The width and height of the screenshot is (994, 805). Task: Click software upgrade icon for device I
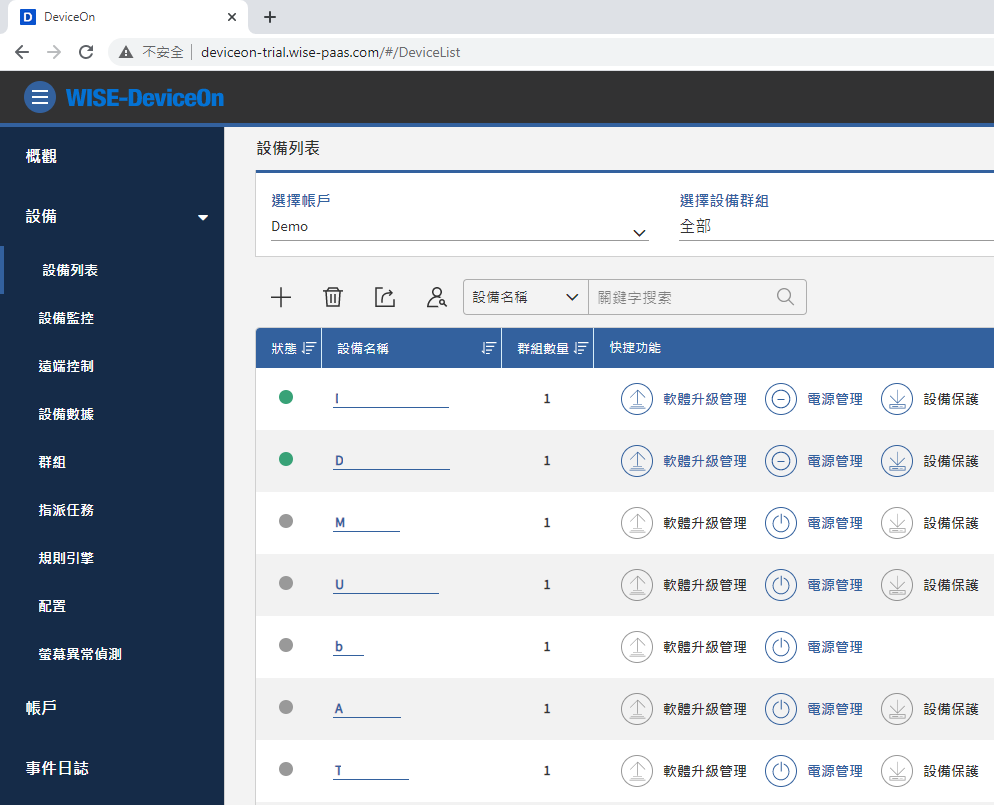click(637, 399)
